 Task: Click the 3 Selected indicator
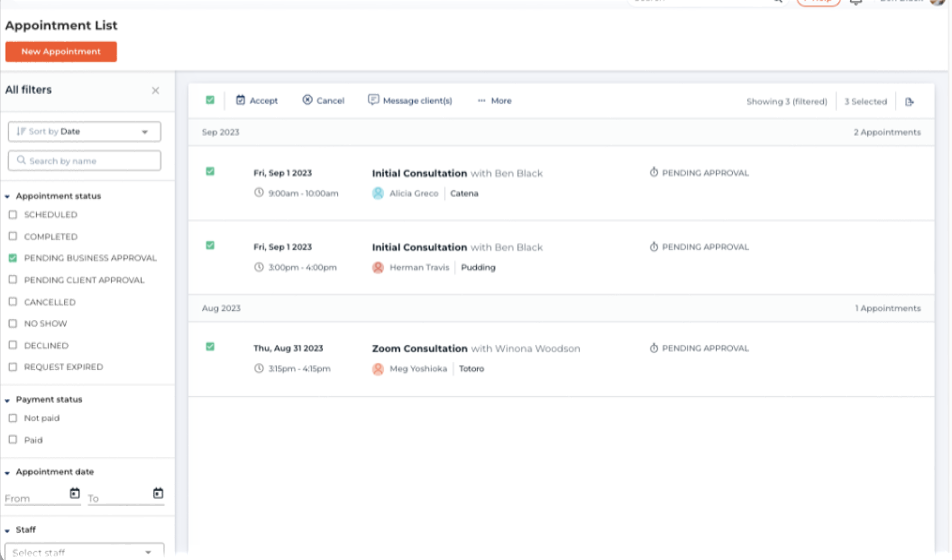click(x=866, y=101)
